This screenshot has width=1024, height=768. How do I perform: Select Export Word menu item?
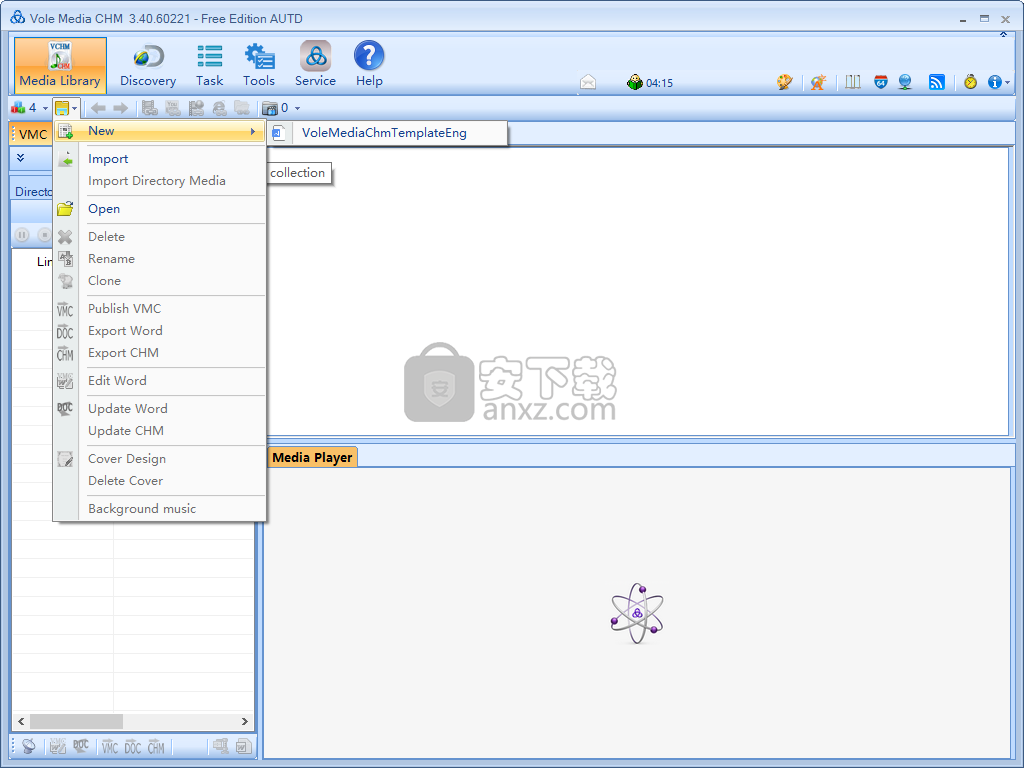point(159,331)
